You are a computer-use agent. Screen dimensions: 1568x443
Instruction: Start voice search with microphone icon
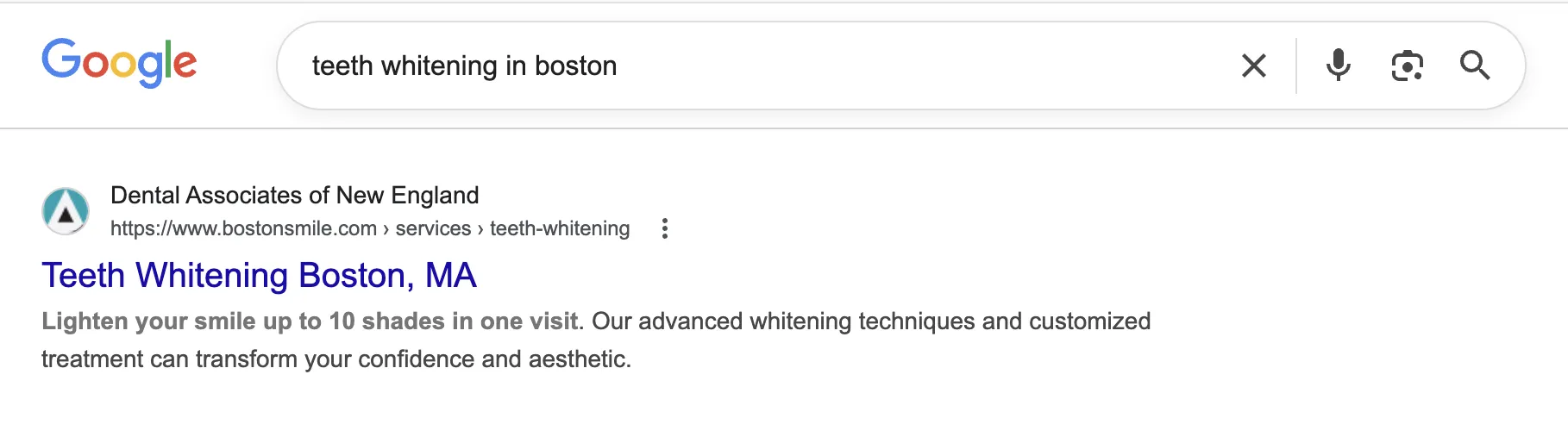click(1338, 66)
